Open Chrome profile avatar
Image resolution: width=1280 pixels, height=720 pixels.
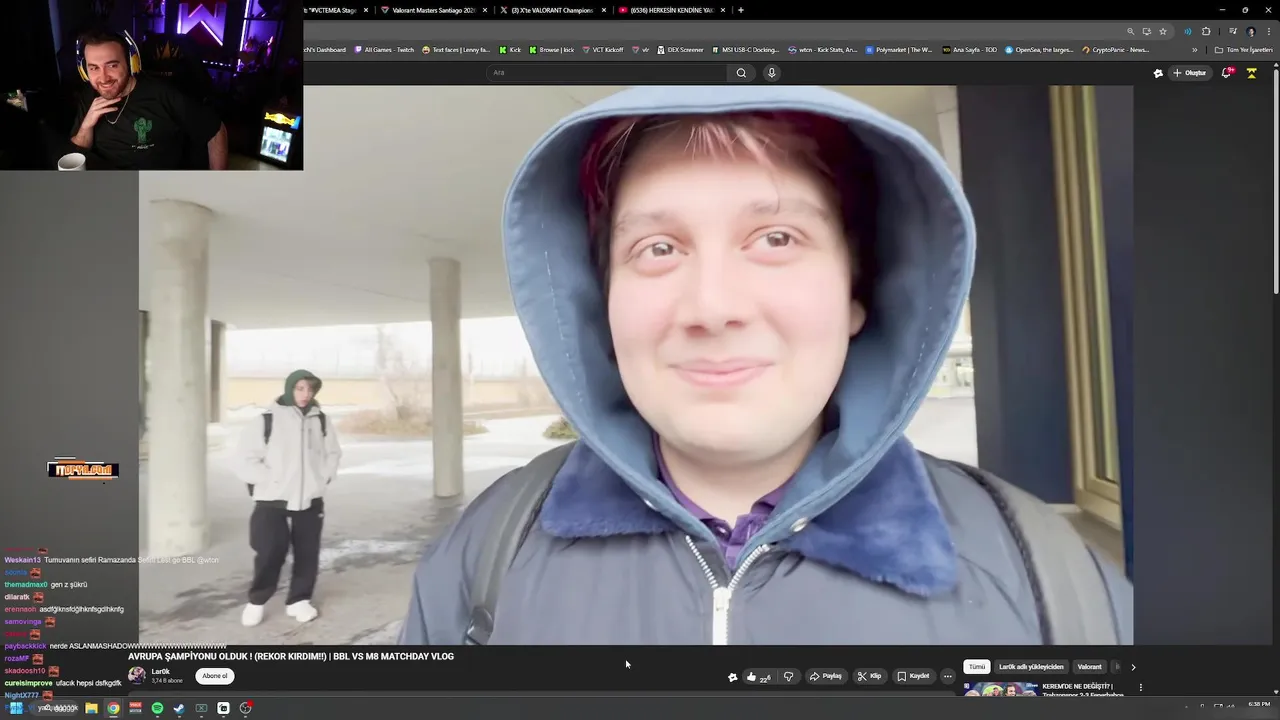click(x=1250, y=31)
